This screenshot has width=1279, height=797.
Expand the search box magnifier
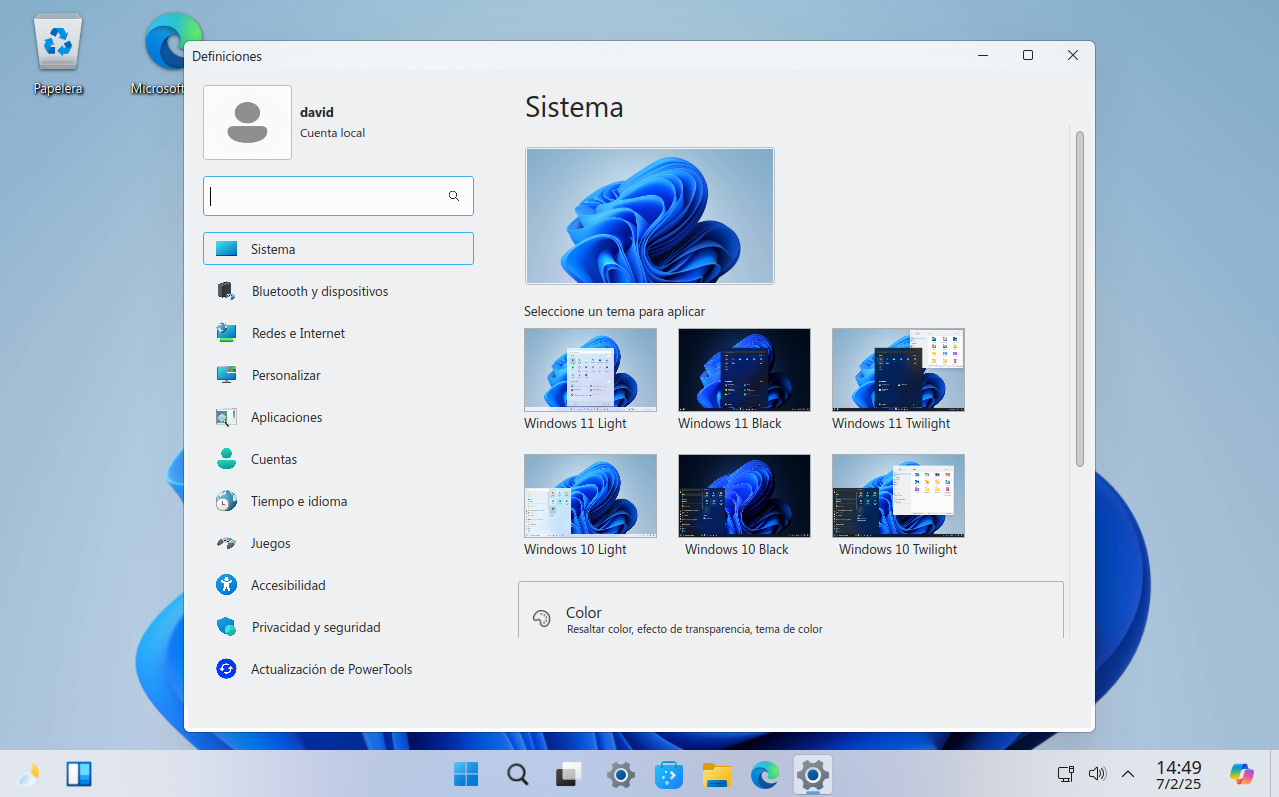(x=453, y=196)
